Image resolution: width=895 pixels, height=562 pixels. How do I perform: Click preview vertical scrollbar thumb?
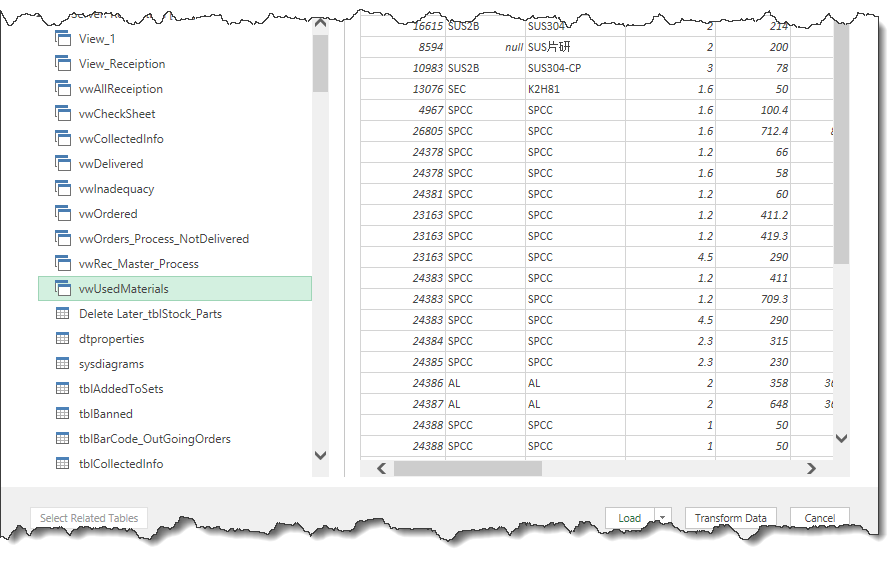pos(841,143)
